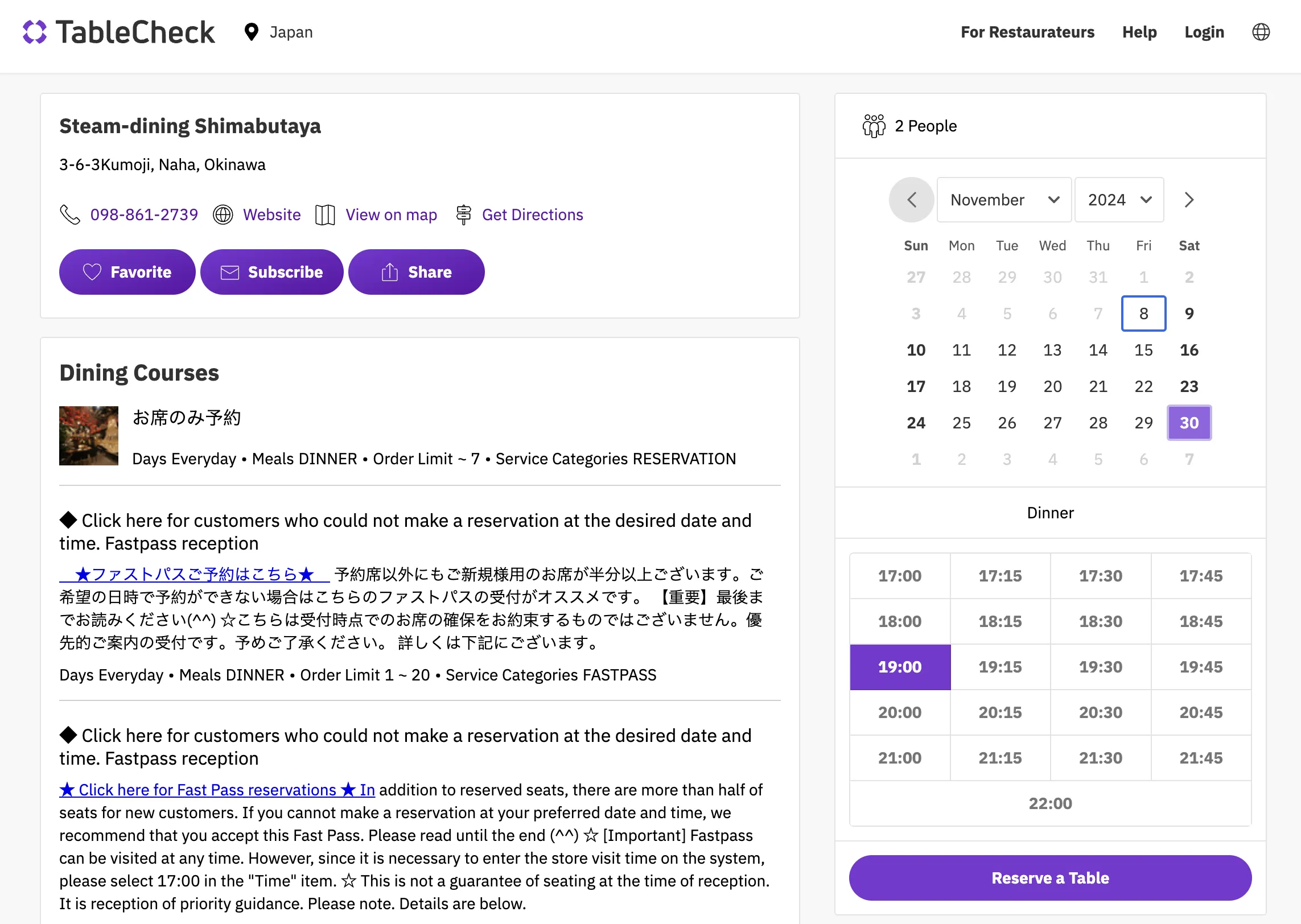Click the Website globe icon
1301x924 pixels.
(223, 214)
